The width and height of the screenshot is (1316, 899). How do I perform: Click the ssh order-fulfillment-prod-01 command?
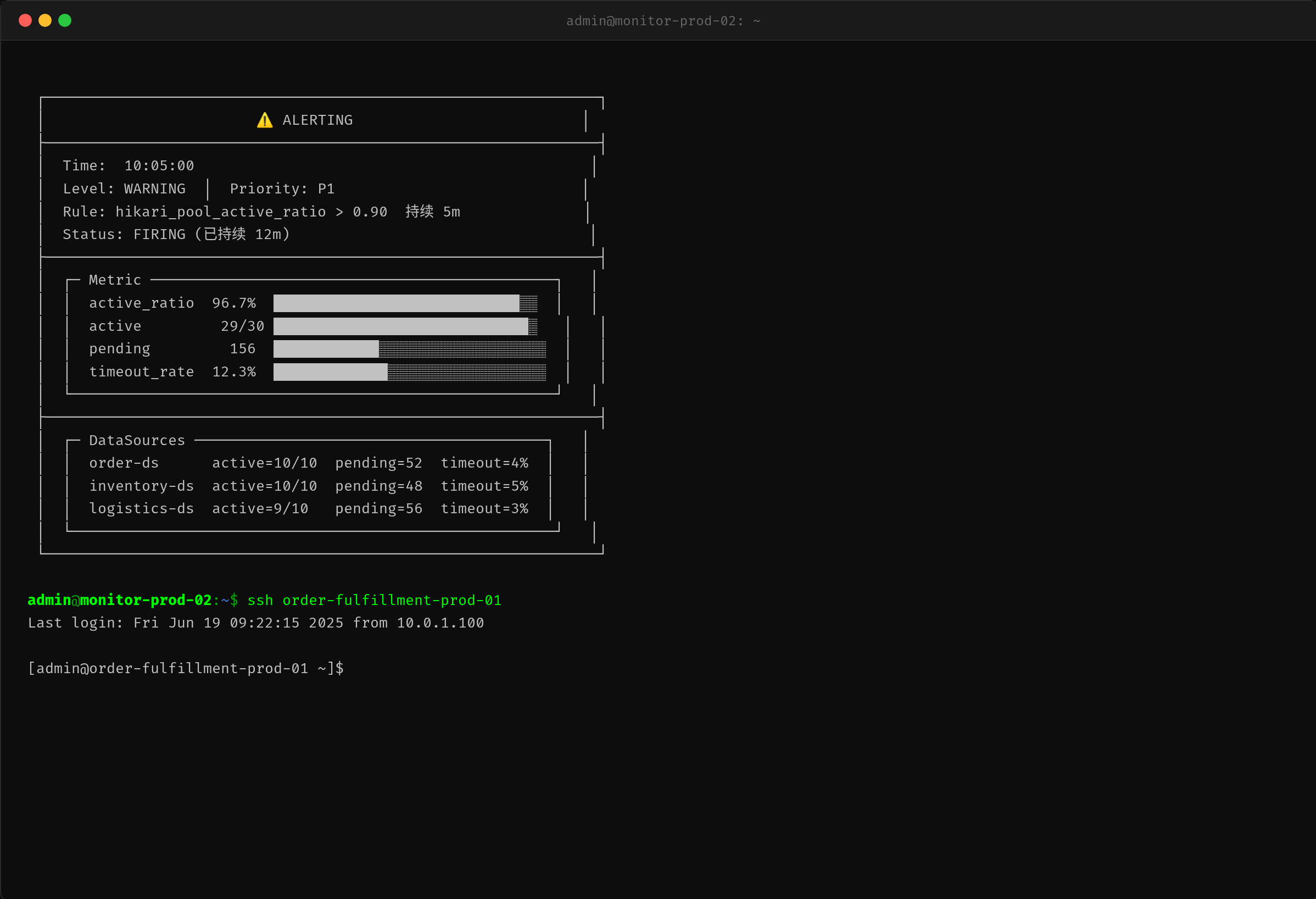(374, 600)
